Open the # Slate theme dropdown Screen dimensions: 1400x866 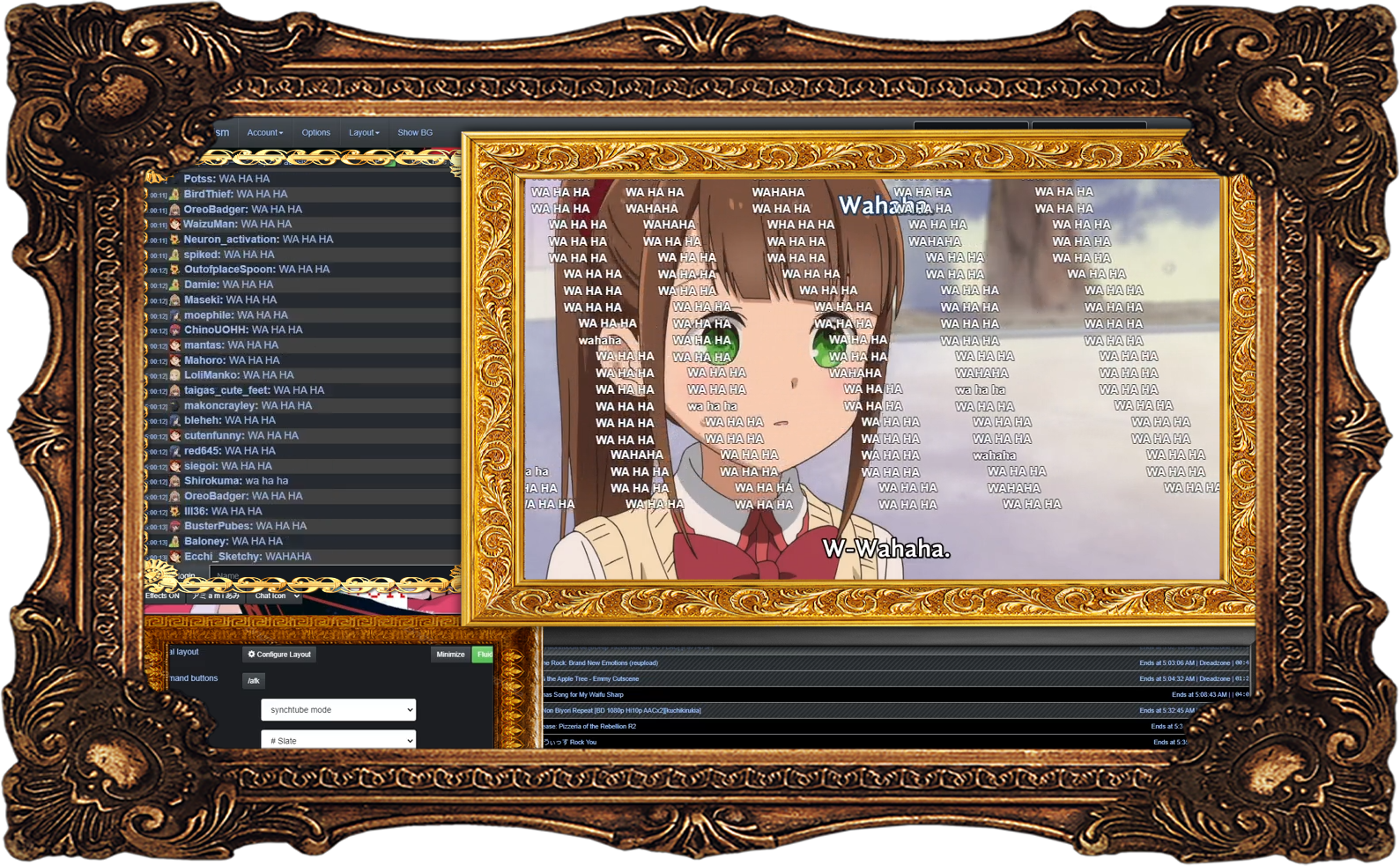338,740
